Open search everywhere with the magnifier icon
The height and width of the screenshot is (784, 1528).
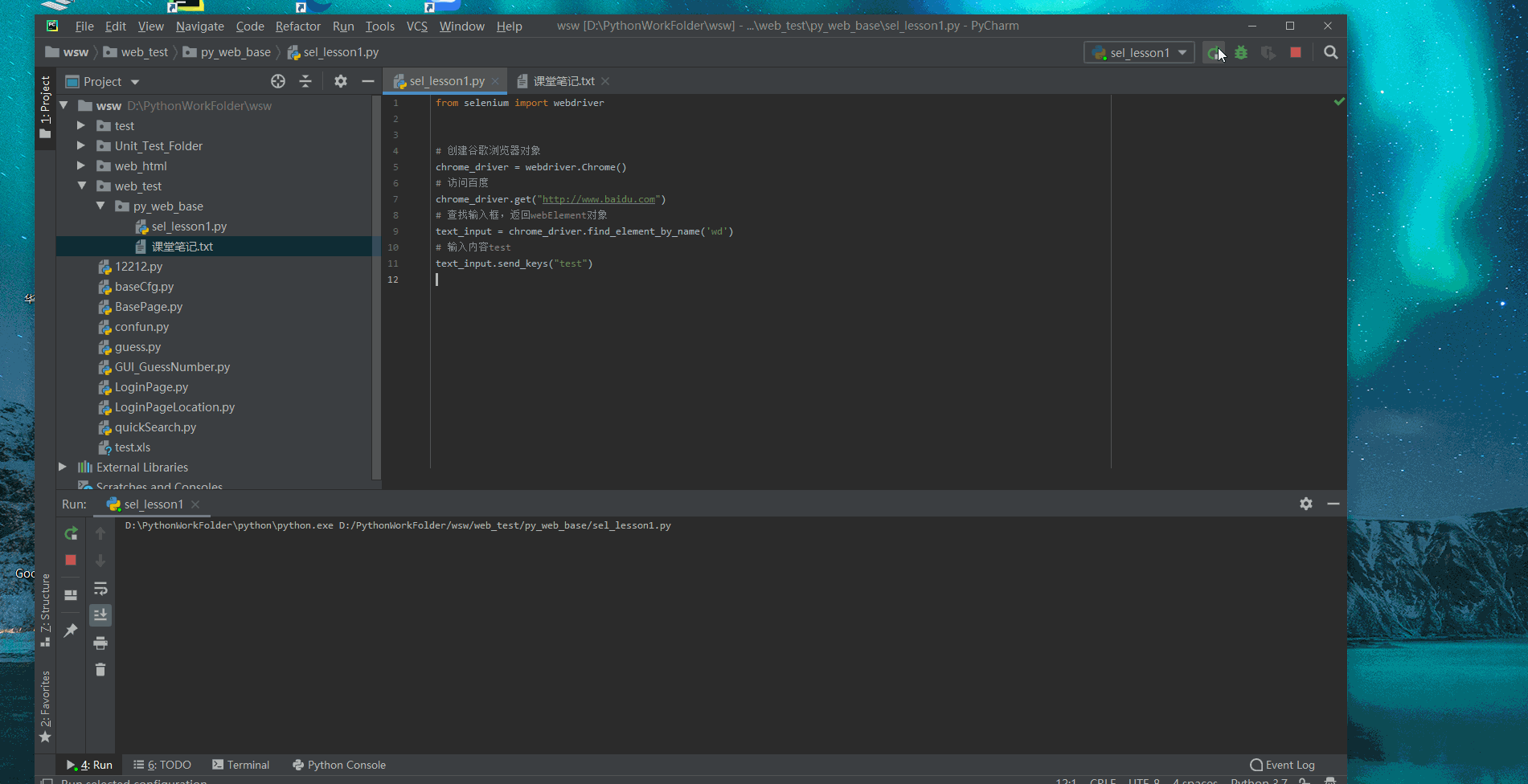pos(1331,52)
